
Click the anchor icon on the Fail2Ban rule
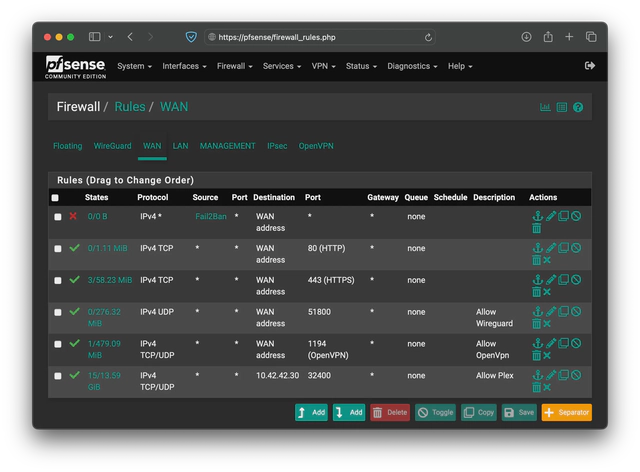click(537, 216)
